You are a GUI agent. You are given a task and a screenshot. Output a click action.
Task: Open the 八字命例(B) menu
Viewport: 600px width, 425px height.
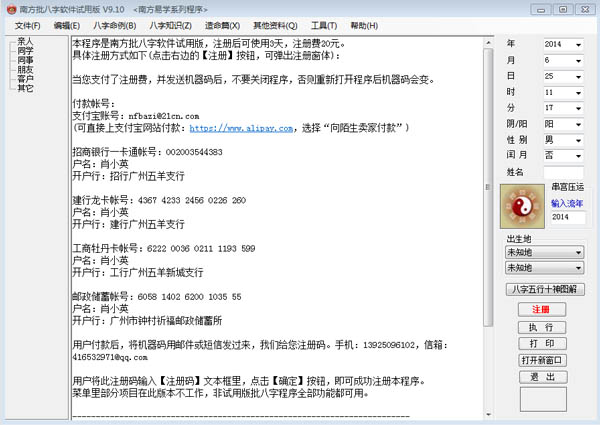[114, 26]
